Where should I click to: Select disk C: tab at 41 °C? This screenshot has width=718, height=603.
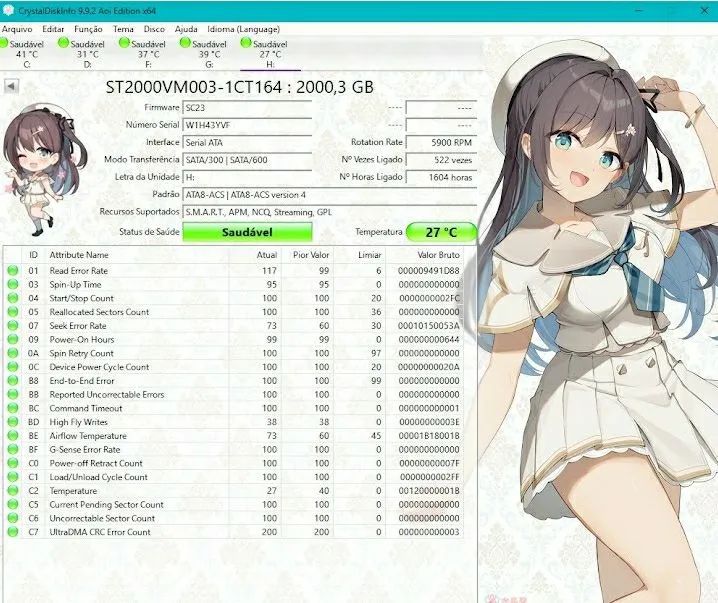point(25,54)
